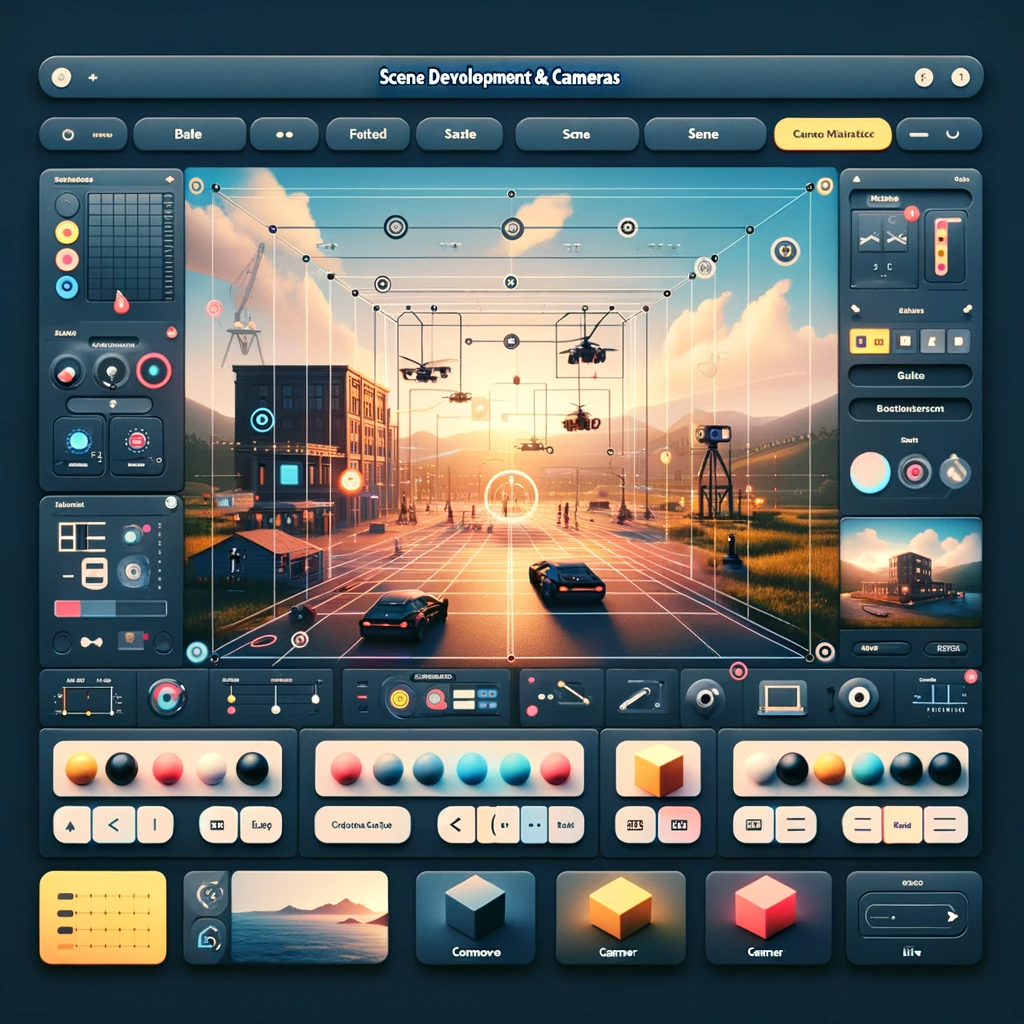Select the dark Comove cube tile
This screenshot has height=1024, width=1024.
(475, 918)
